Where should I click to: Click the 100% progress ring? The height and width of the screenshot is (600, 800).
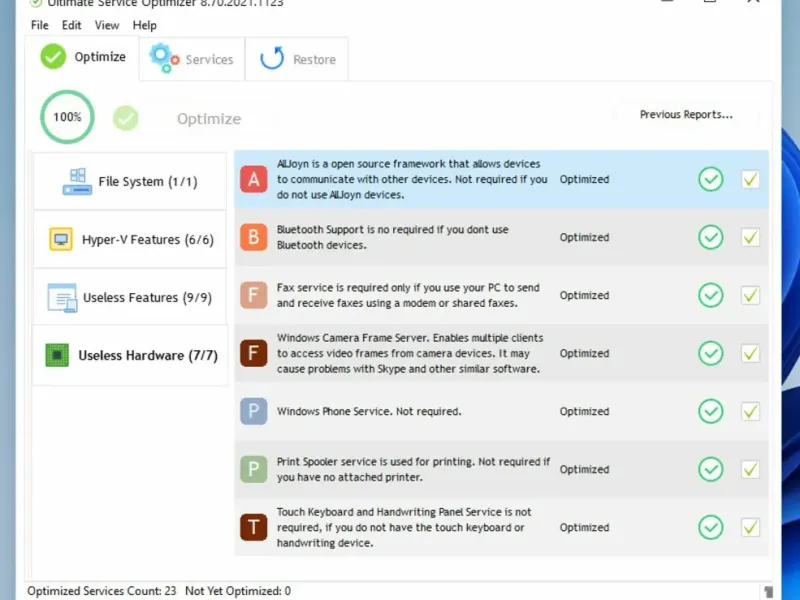(x=67, y=117)
